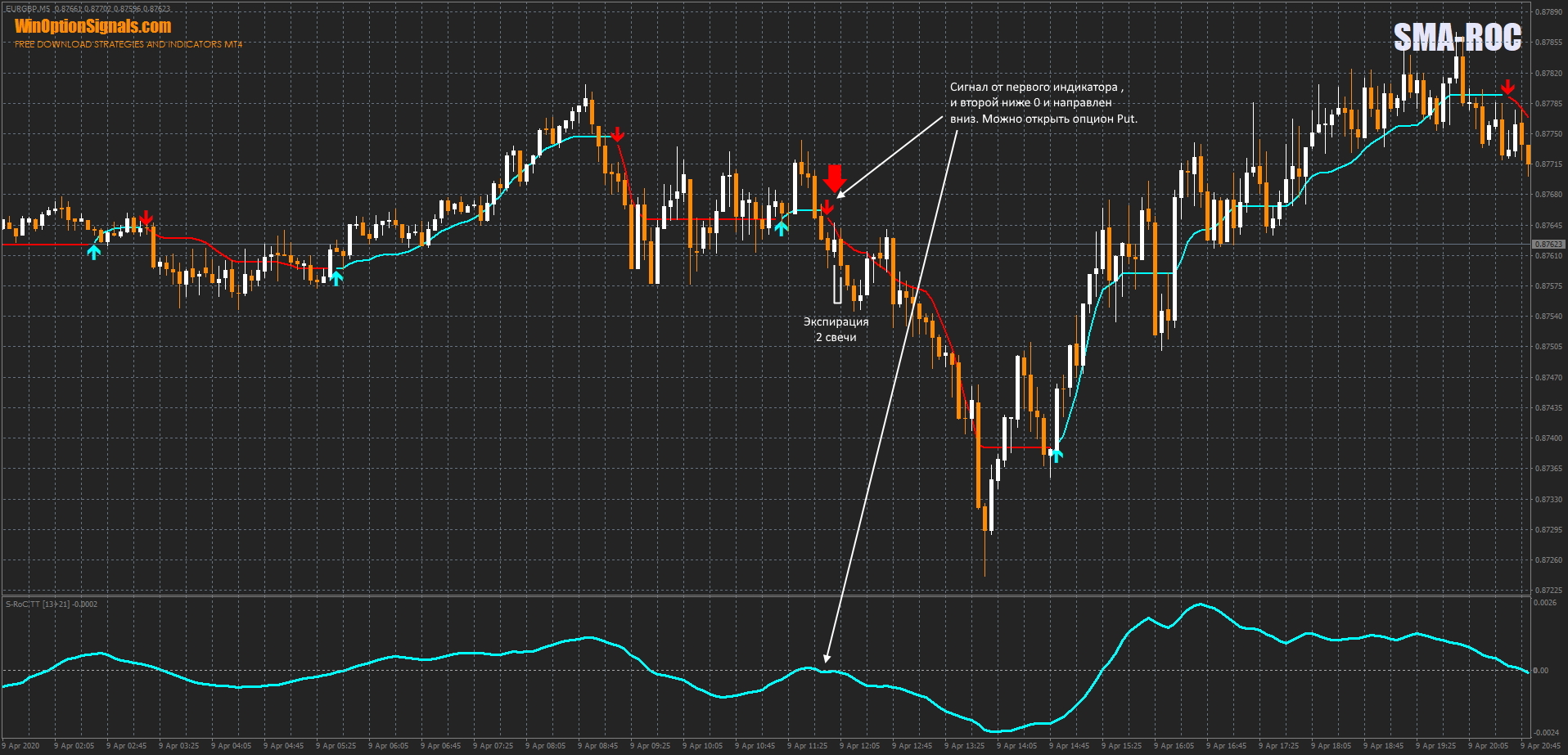This screenshot has width=1568, height=755.
Task: Click the red down arrow near 02:45
Action: coord(146,218)
